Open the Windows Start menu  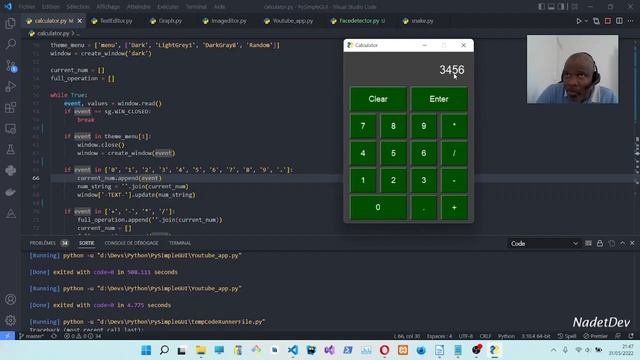[x=146, y=350]
